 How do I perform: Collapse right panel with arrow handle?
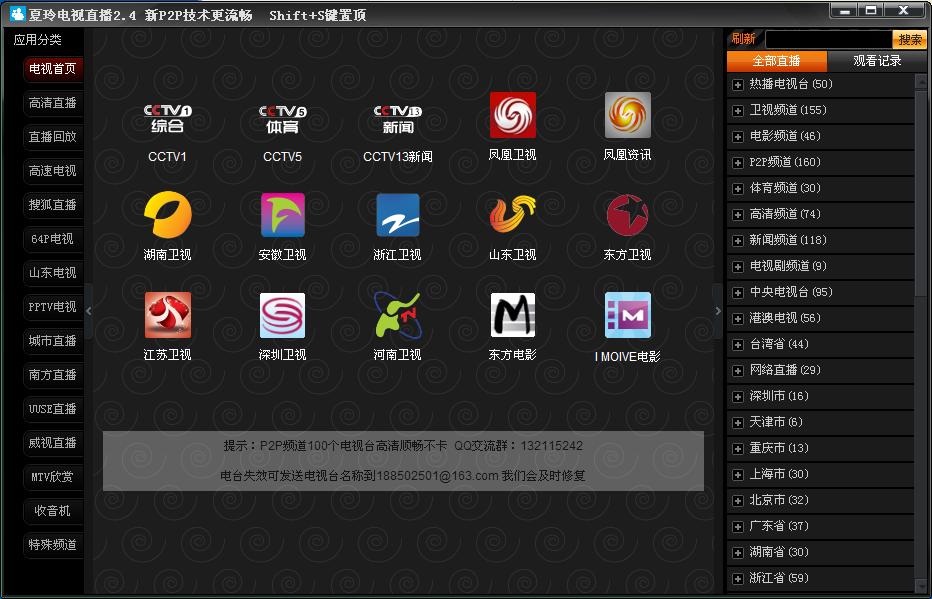718,311
